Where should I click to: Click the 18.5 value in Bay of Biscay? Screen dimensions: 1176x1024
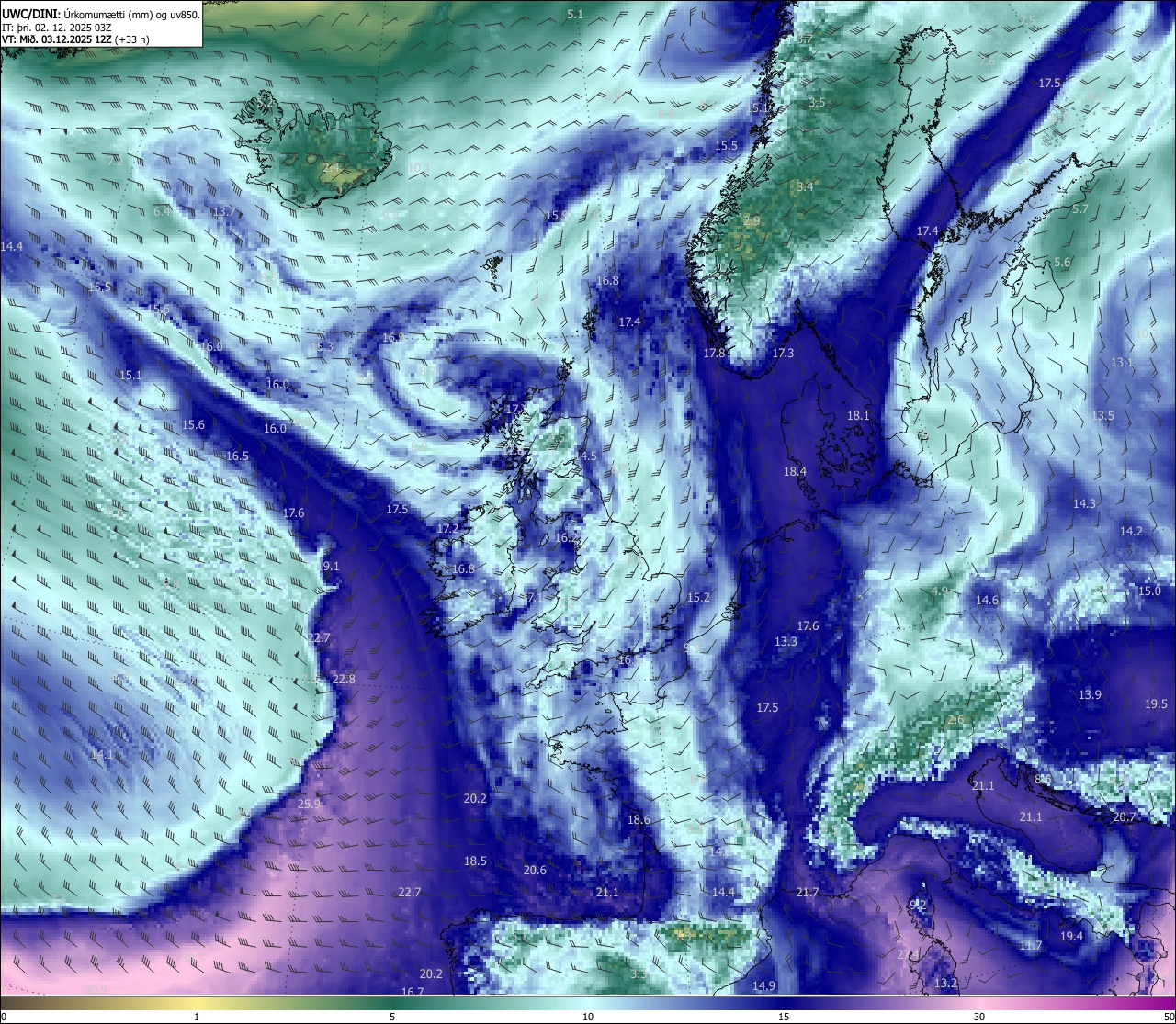click(x=475, y=861)
